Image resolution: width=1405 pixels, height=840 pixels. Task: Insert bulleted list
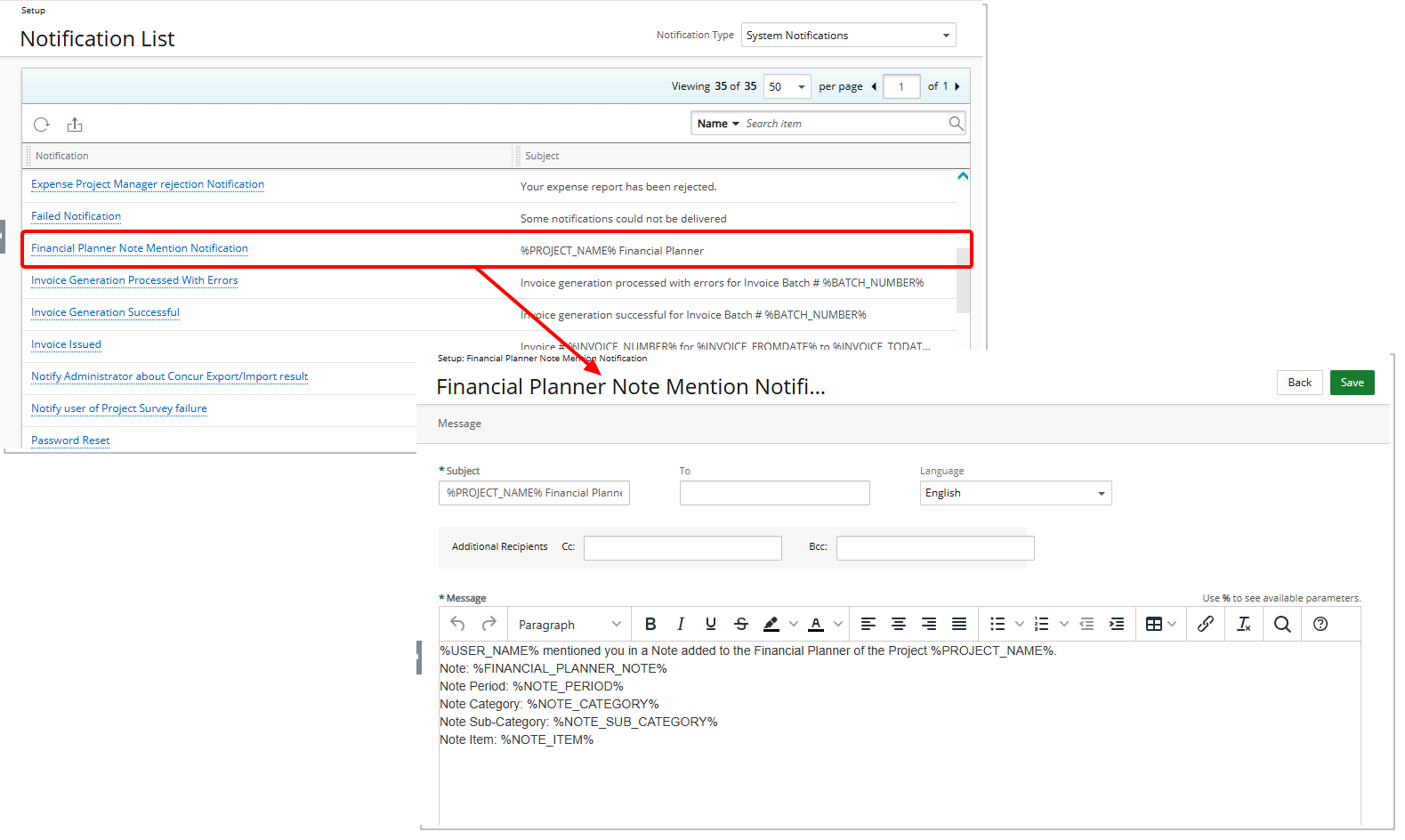pos(997,624)
